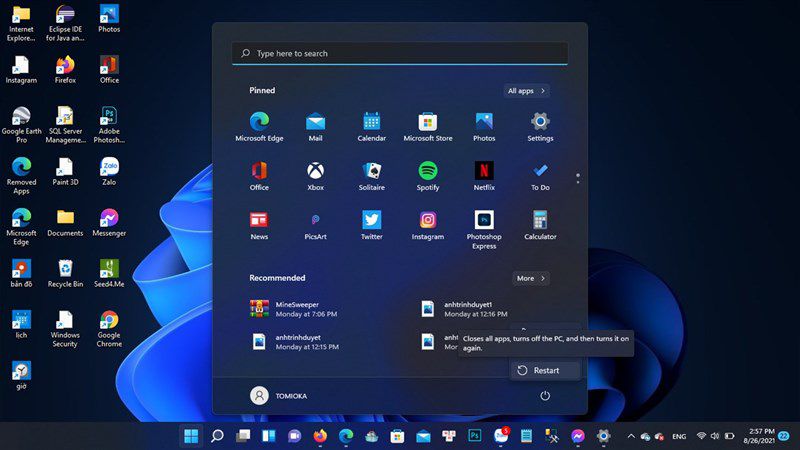This screenshot has width=800, height=450.
Task: Click the Type here to search box
Action: (400, 53)
